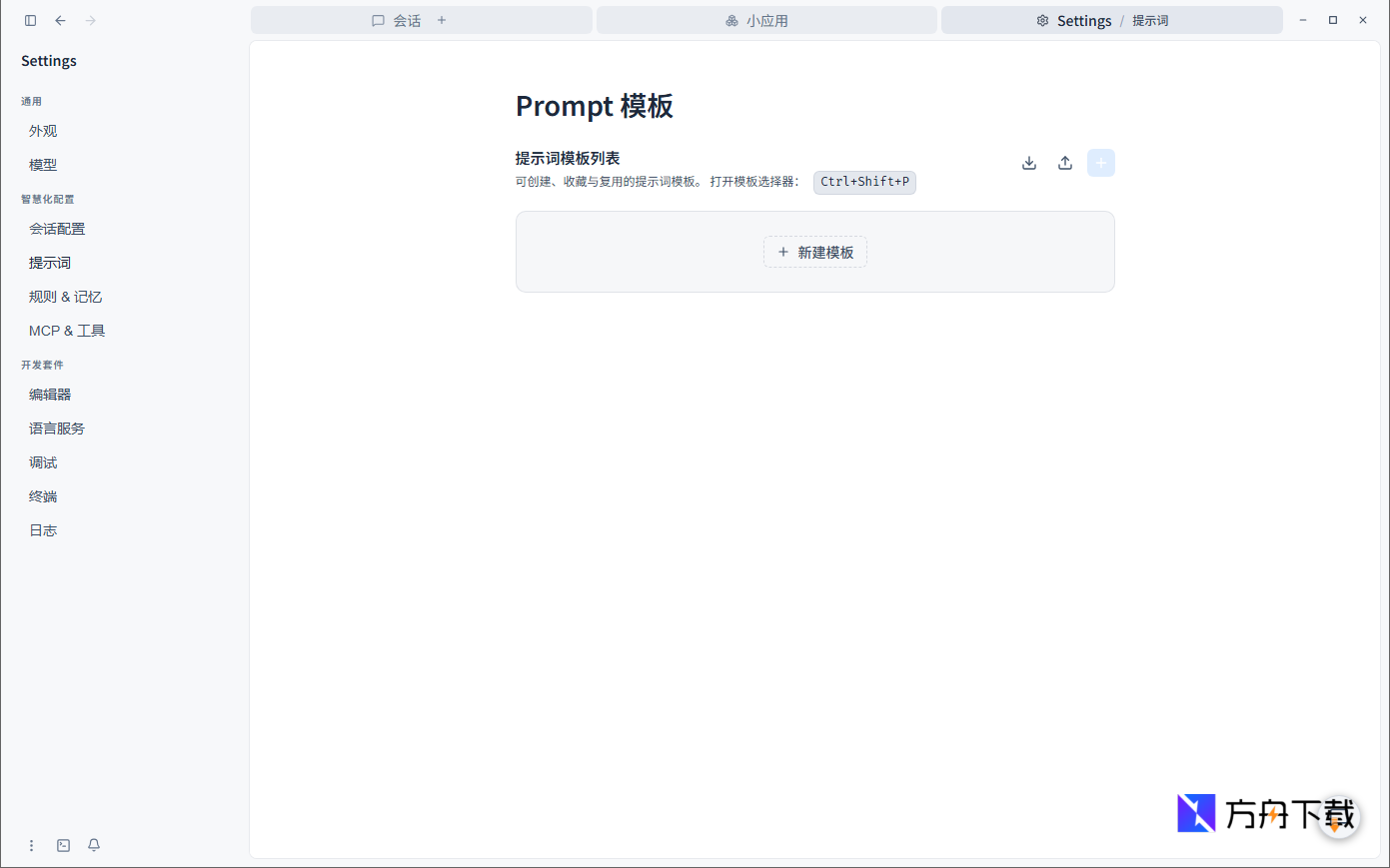Click the 新建模板 button
The height and width of the screenshot is (868, 1390).
(x=814, y=252)
